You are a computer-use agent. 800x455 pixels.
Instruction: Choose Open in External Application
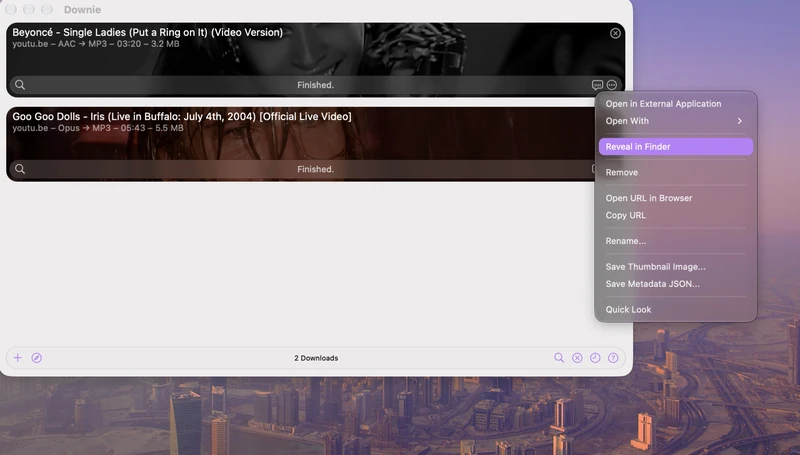[x=676, y=104]
